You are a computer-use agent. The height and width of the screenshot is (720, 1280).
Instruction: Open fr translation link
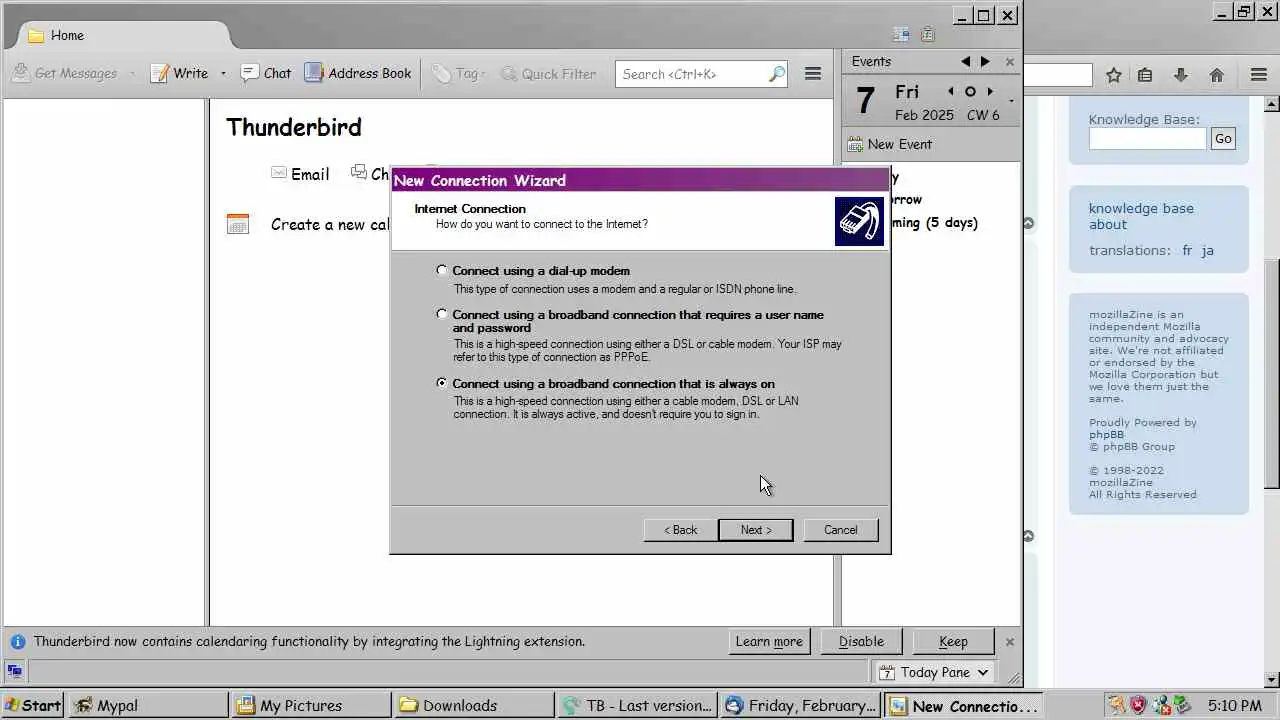click(1187, 250)
